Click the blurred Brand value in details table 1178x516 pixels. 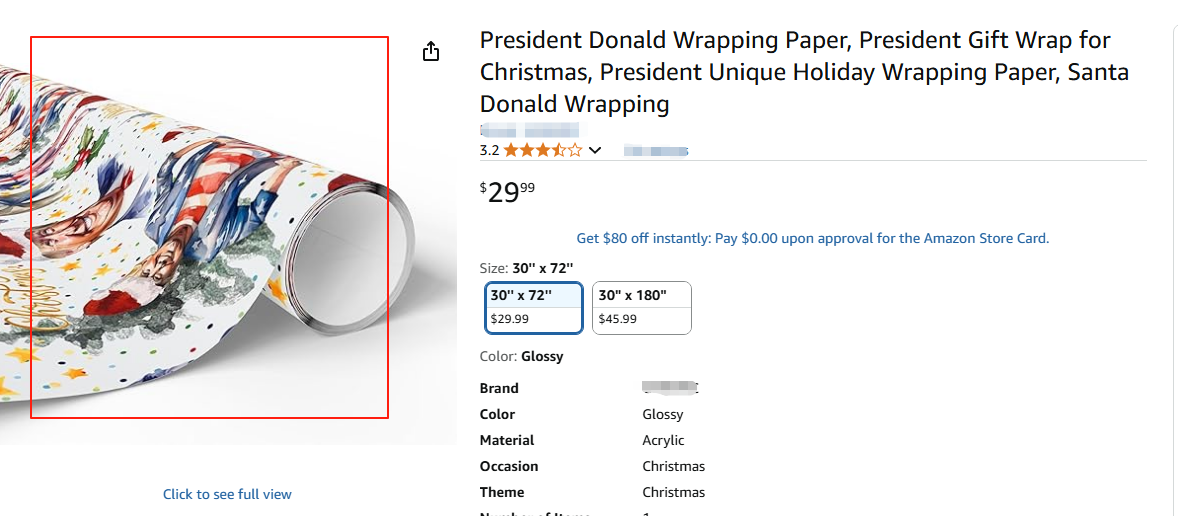[669, 388]
